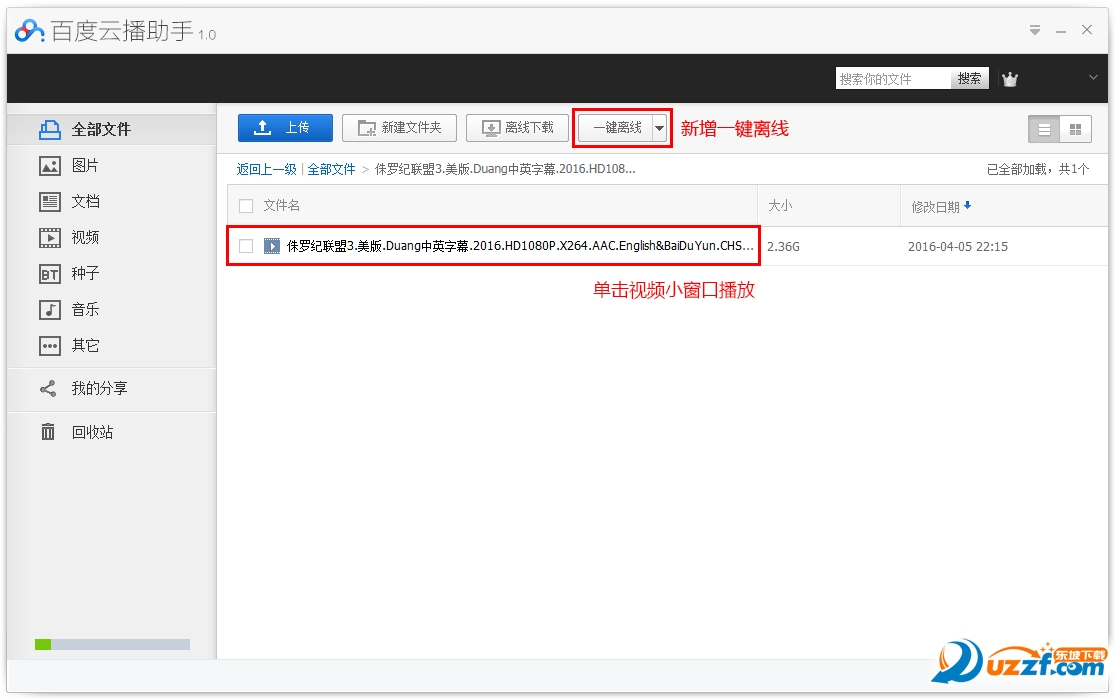Screen dimensions: 1115x700
Task: Switch to list view layout
Action: 1044,129
